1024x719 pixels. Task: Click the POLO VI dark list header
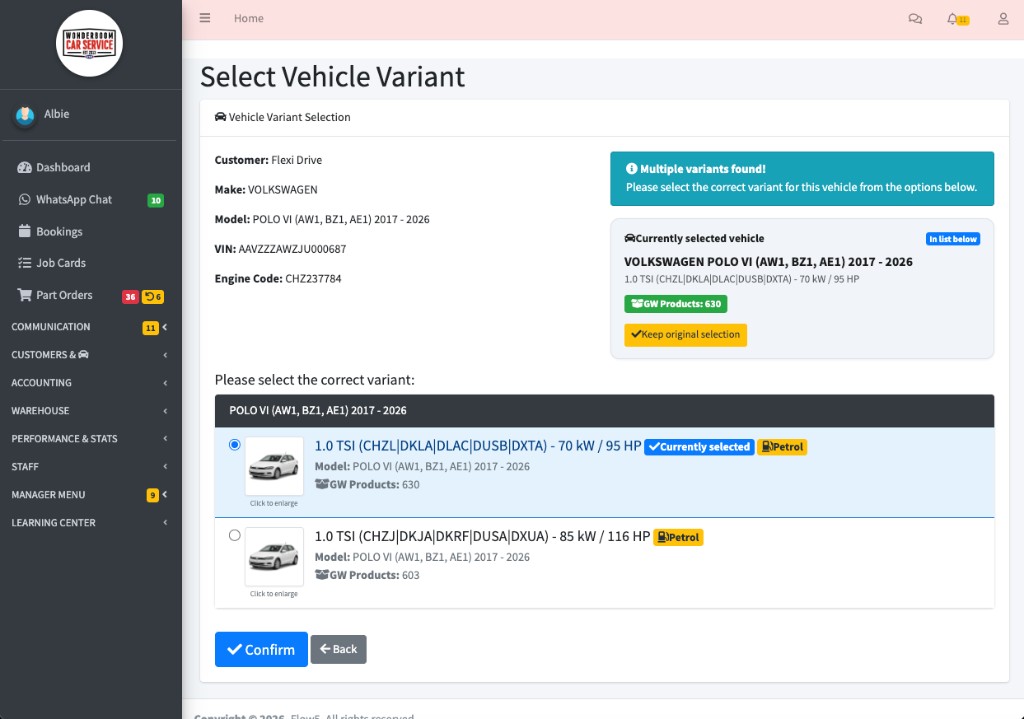click(604, 411)
